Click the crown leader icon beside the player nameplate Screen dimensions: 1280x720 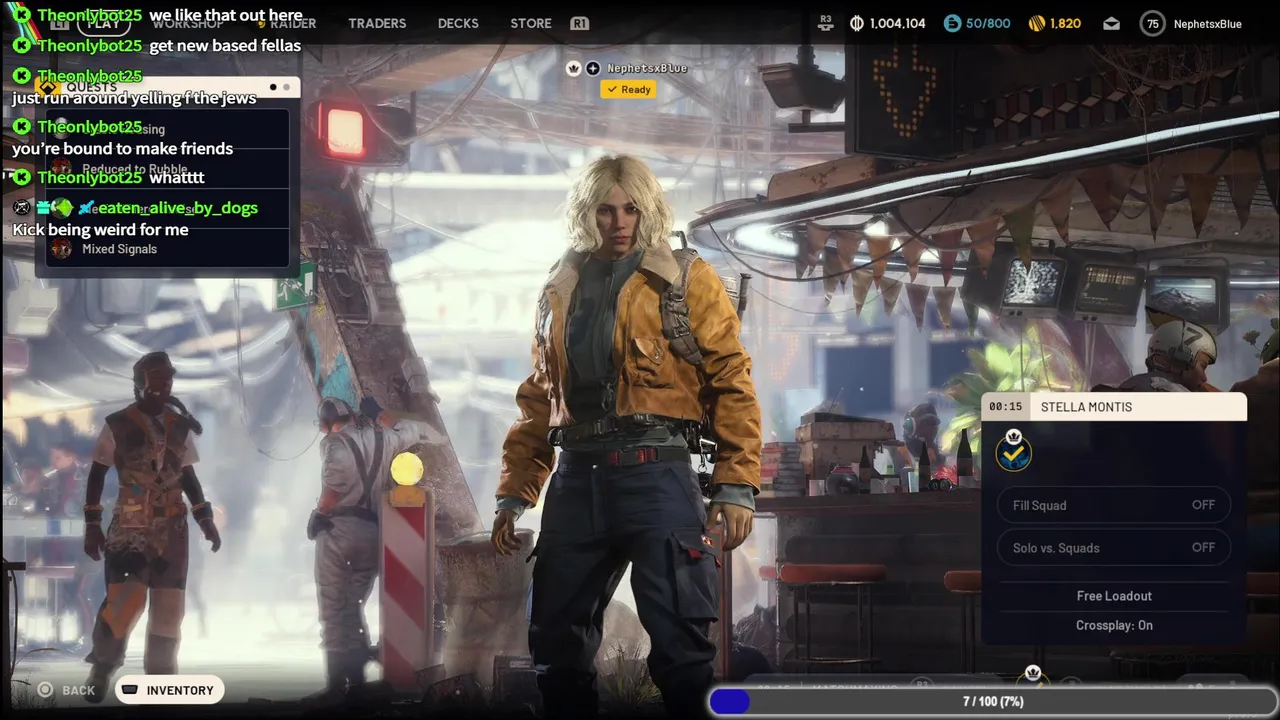pyautogui.click(x=573, y=68)
